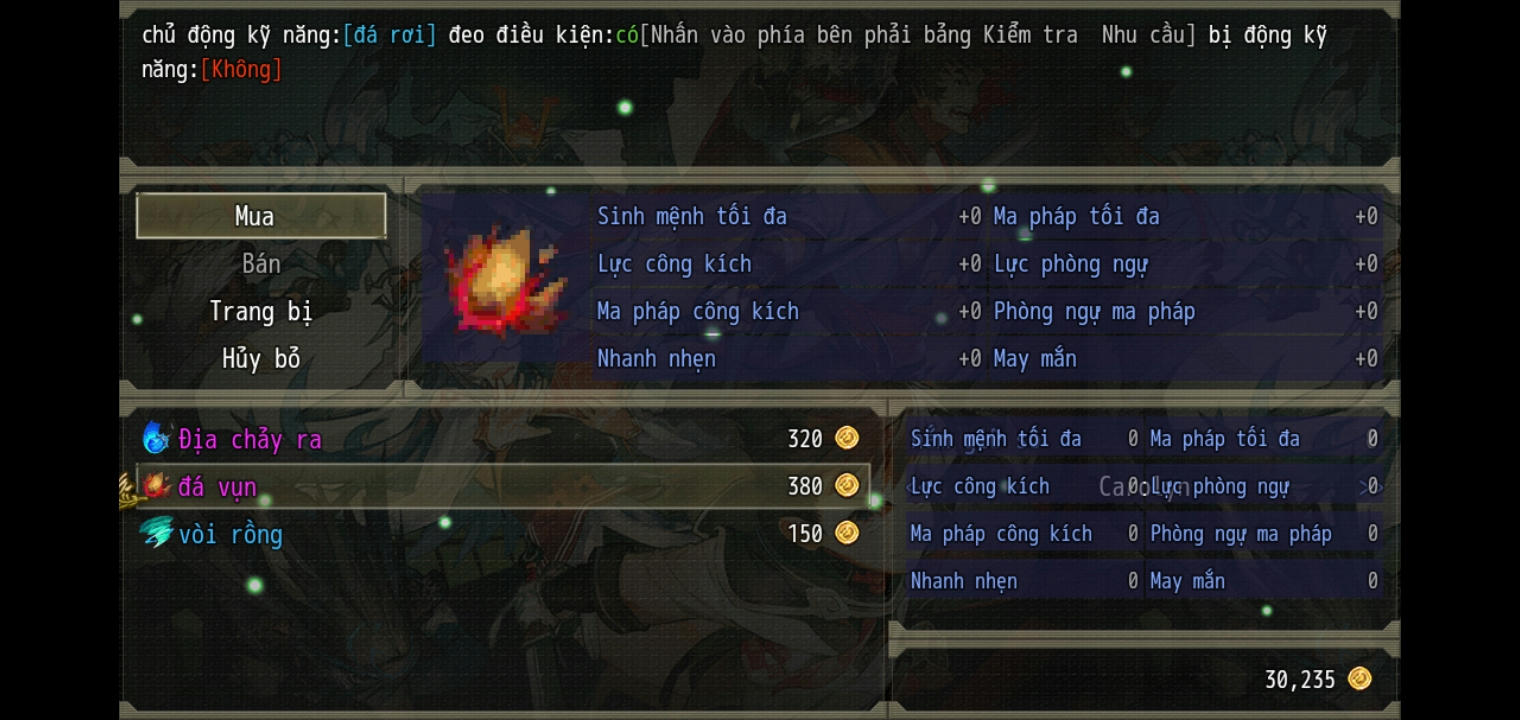
Task: Click the large flame item preview image
Action: pos(506,280)
